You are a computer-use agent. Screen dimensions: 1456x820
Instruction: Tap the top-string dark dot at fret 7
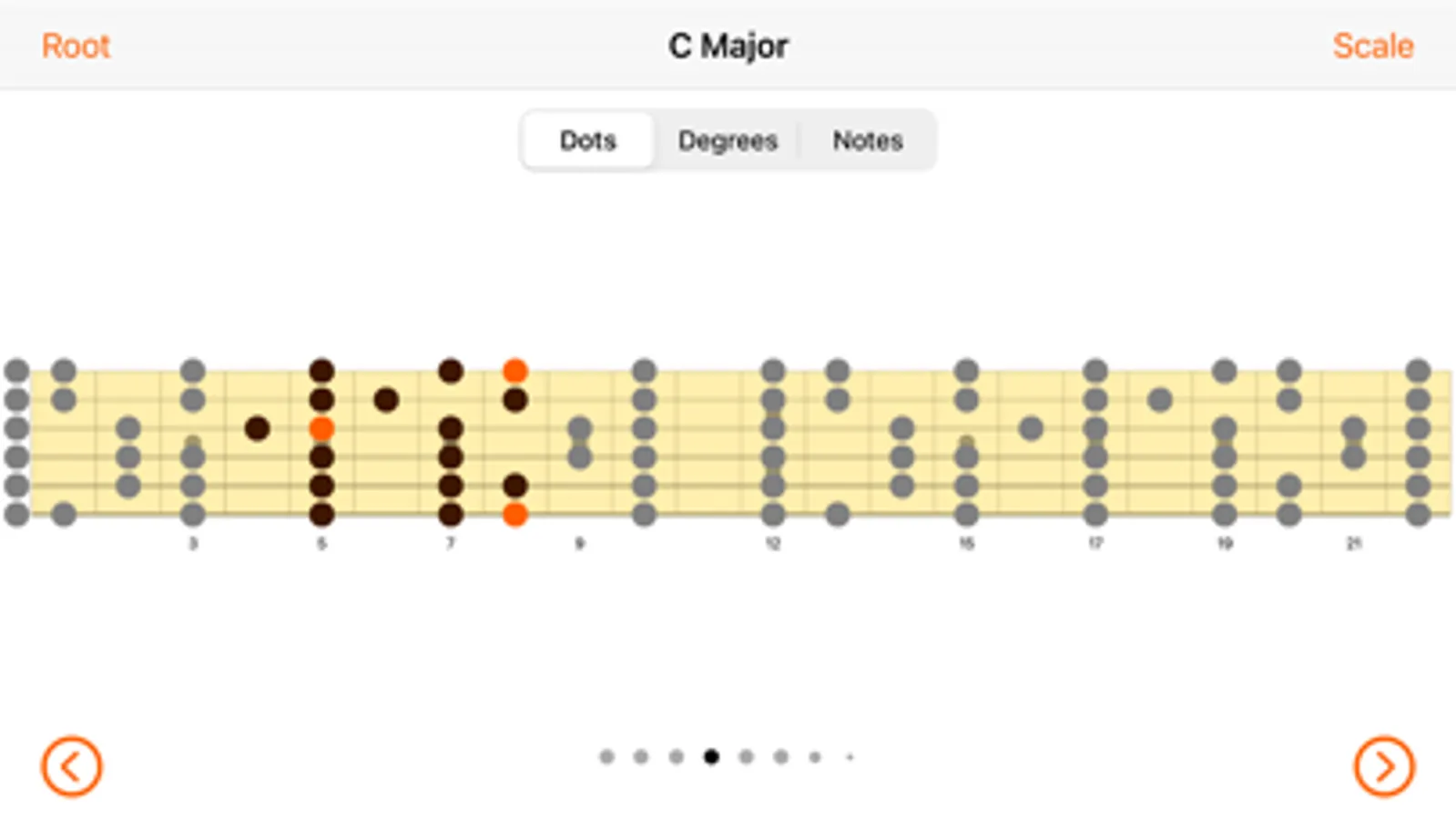click(x=451, y=371)
